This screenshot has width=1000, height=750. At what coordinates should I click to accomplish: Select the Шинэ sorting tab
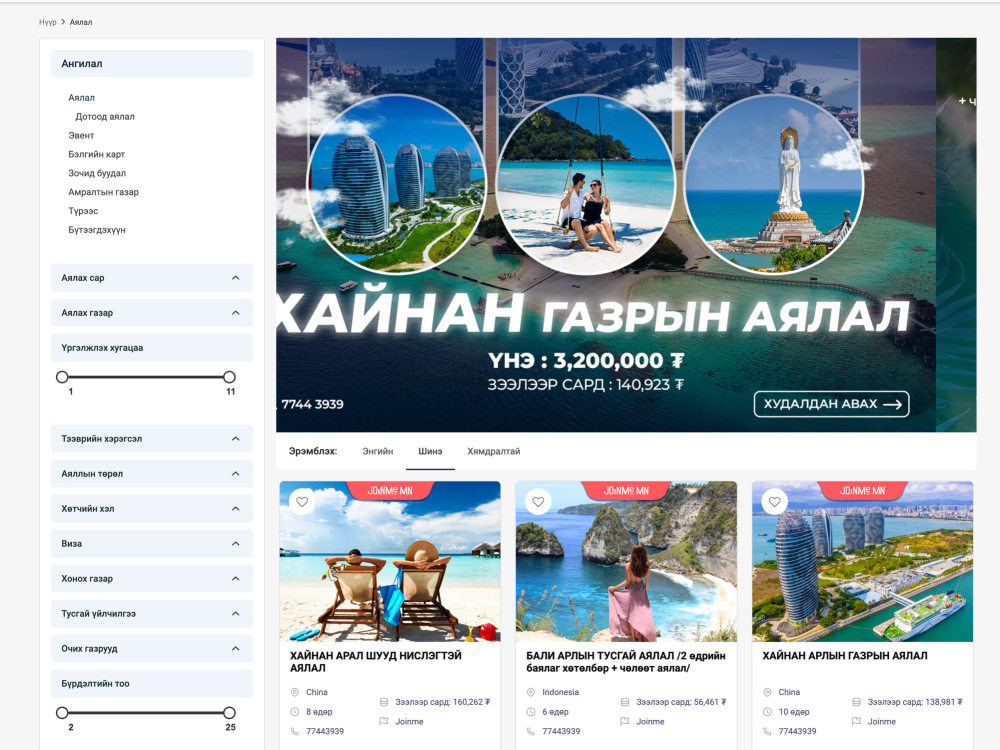click(430, 452)
